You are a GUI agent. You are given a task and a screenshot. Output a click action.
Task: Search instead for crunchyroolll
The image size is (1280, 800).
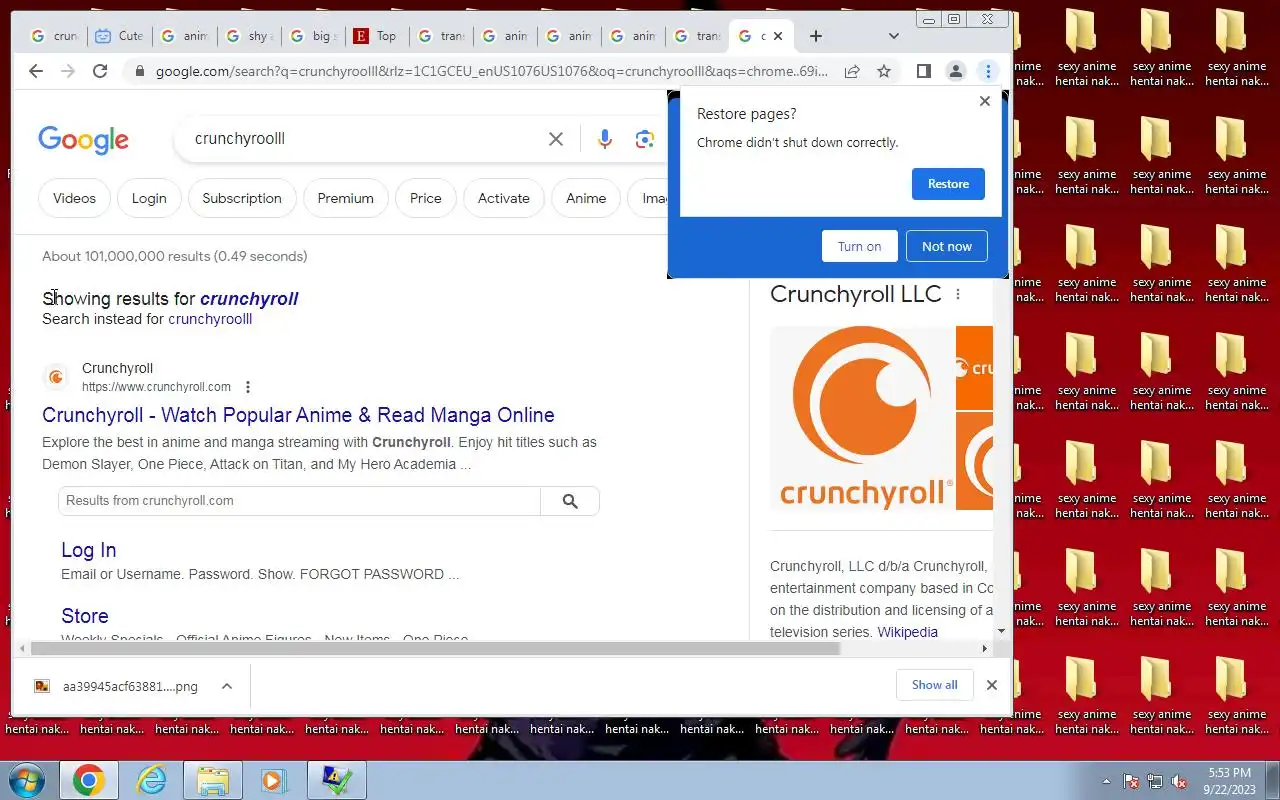coord(210,319)
